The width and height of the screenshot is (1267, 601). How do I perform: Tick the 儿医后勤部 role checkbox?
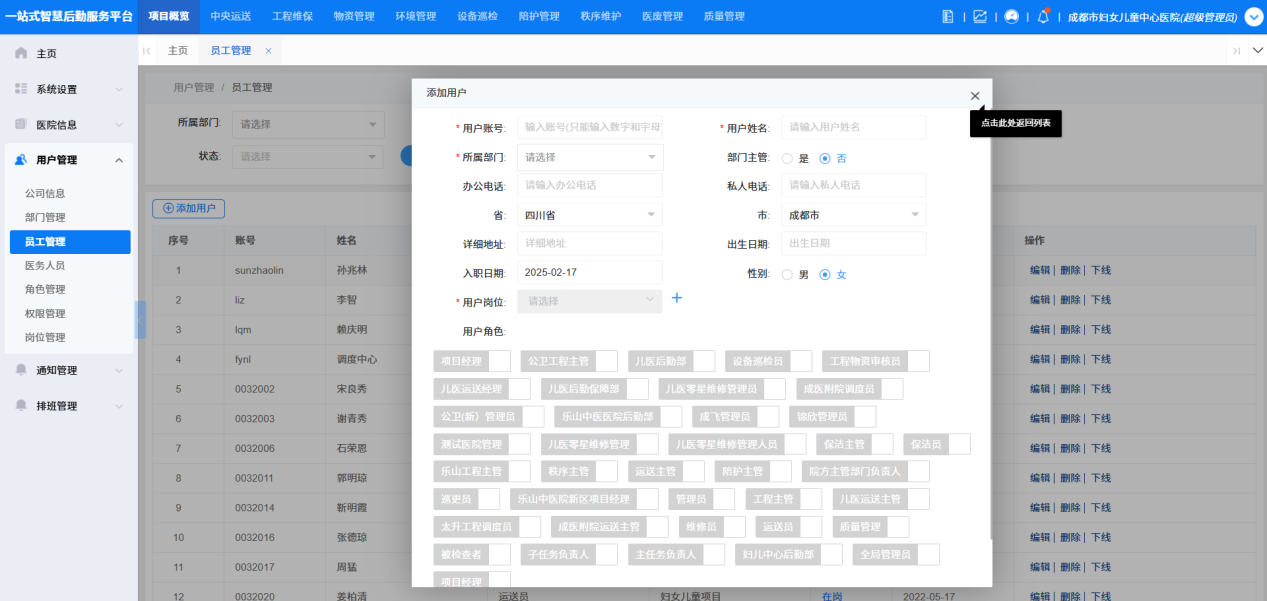pyautogui.click(x=704, y=361)
